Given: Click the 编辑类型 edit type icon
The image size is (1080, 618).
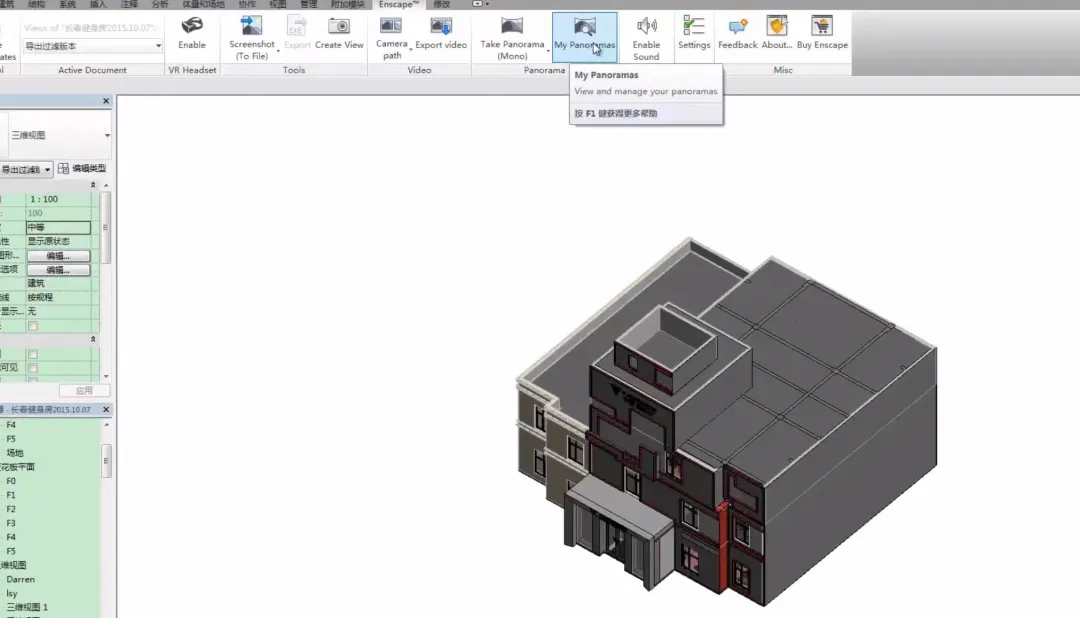Looking at the screenshot, I should click(63, 168).
